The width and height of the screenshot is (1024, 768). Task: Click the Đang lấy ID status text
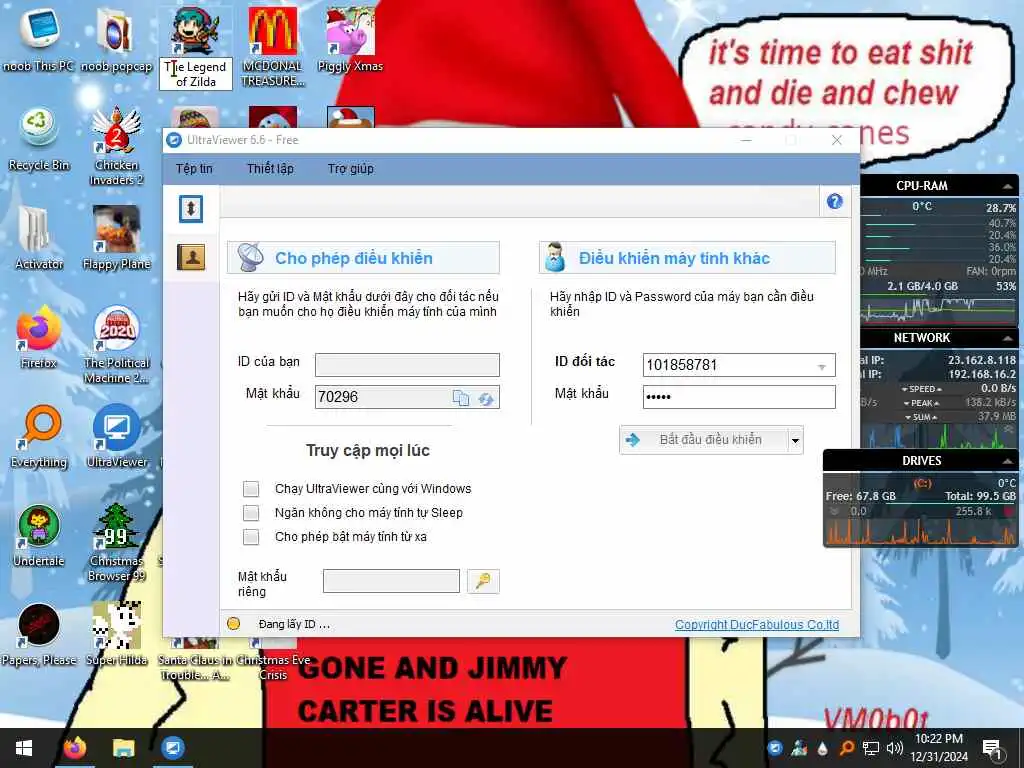(294, 624)
